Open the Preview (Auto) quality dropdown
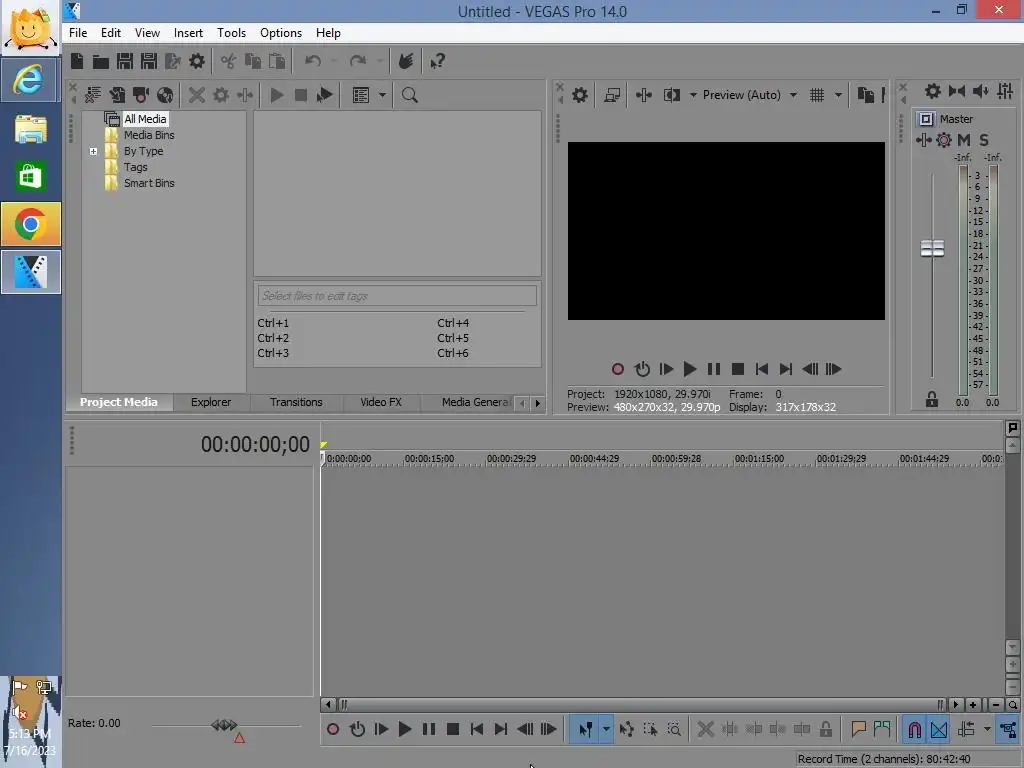The height and width of the screenshot is (768, 1024). (x=793, y=95)
